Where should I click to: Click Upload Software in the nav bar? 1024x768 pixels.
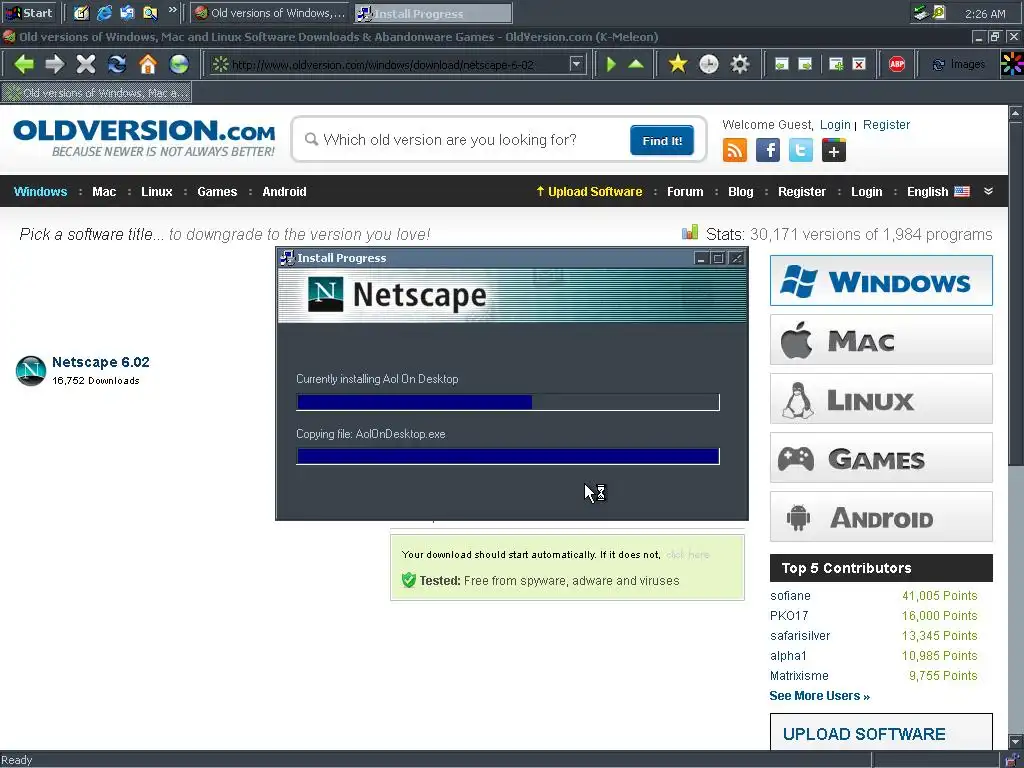tap(589, 191)
